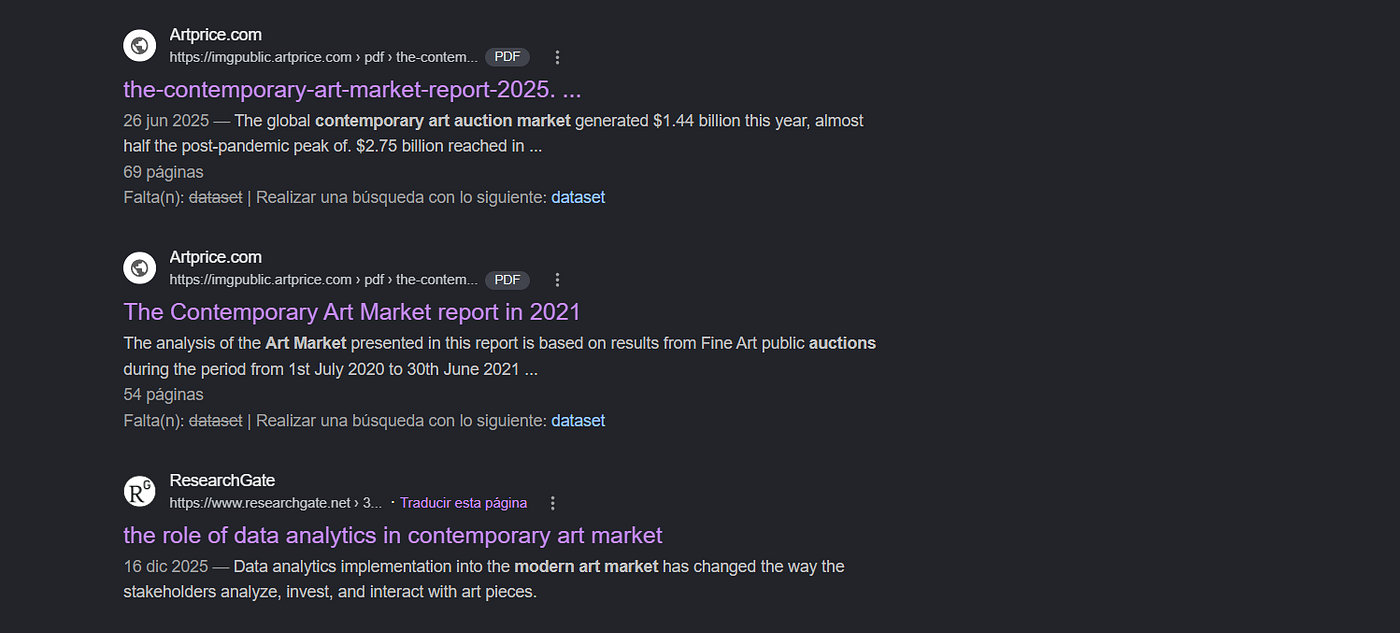
Task: Click the ResearchGate site name
Action: tap(222, 481)
